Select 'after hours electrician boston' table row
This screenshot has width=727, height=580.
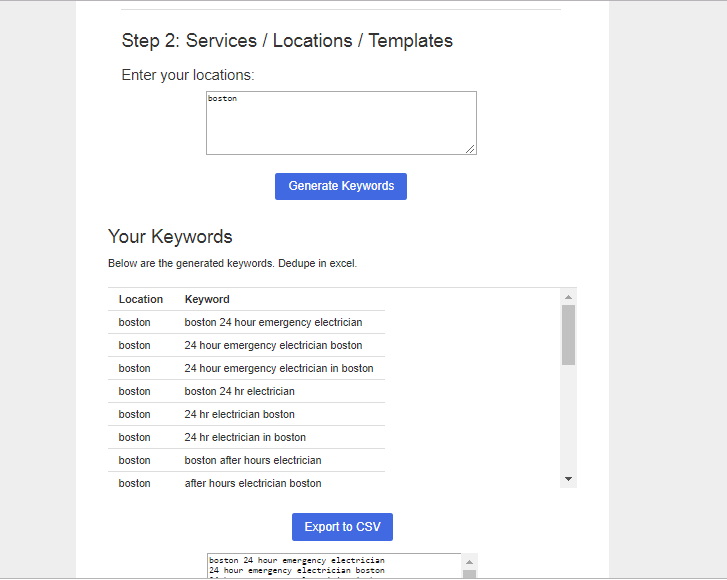click(x=253, y=483)
